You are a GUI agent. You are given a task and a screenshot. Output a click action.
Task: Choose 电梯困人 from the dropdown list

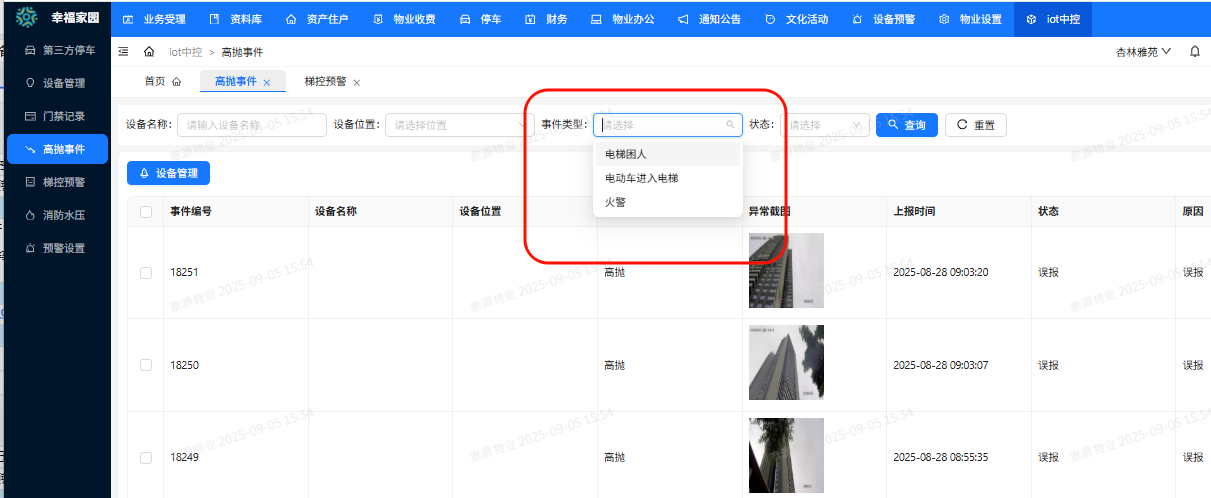coord(626,154)
